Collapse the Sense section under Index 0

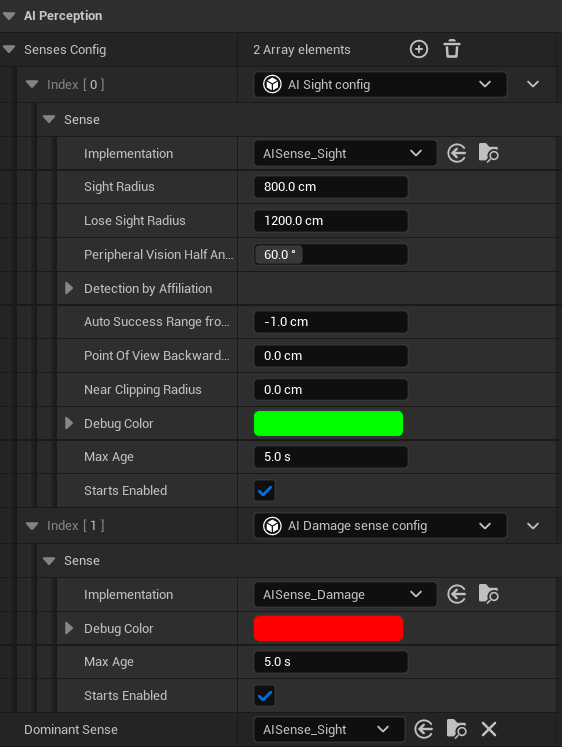click(x=49, y=119)
